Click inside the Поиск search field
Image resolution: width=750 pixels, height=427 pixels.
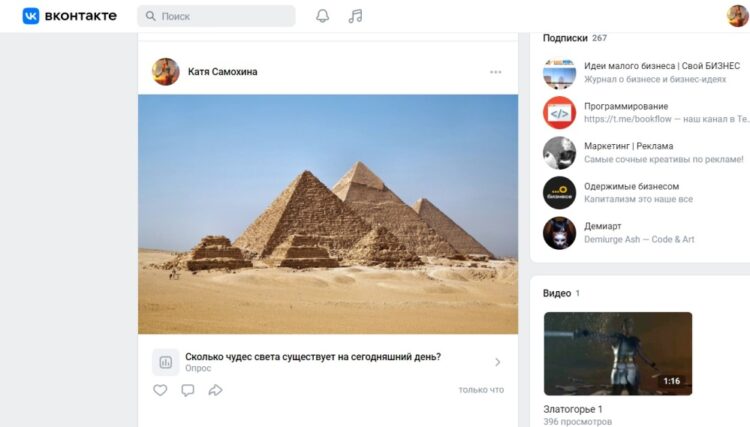click(x=216, y=16)
